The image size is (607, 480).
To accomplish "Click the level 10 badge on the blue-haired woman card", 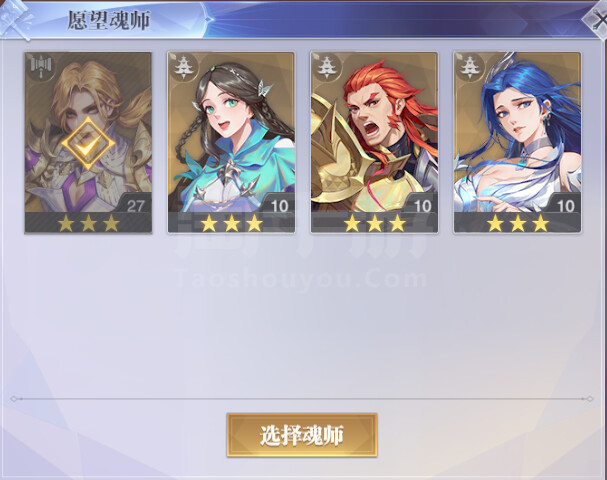I will tap(566, 206).
